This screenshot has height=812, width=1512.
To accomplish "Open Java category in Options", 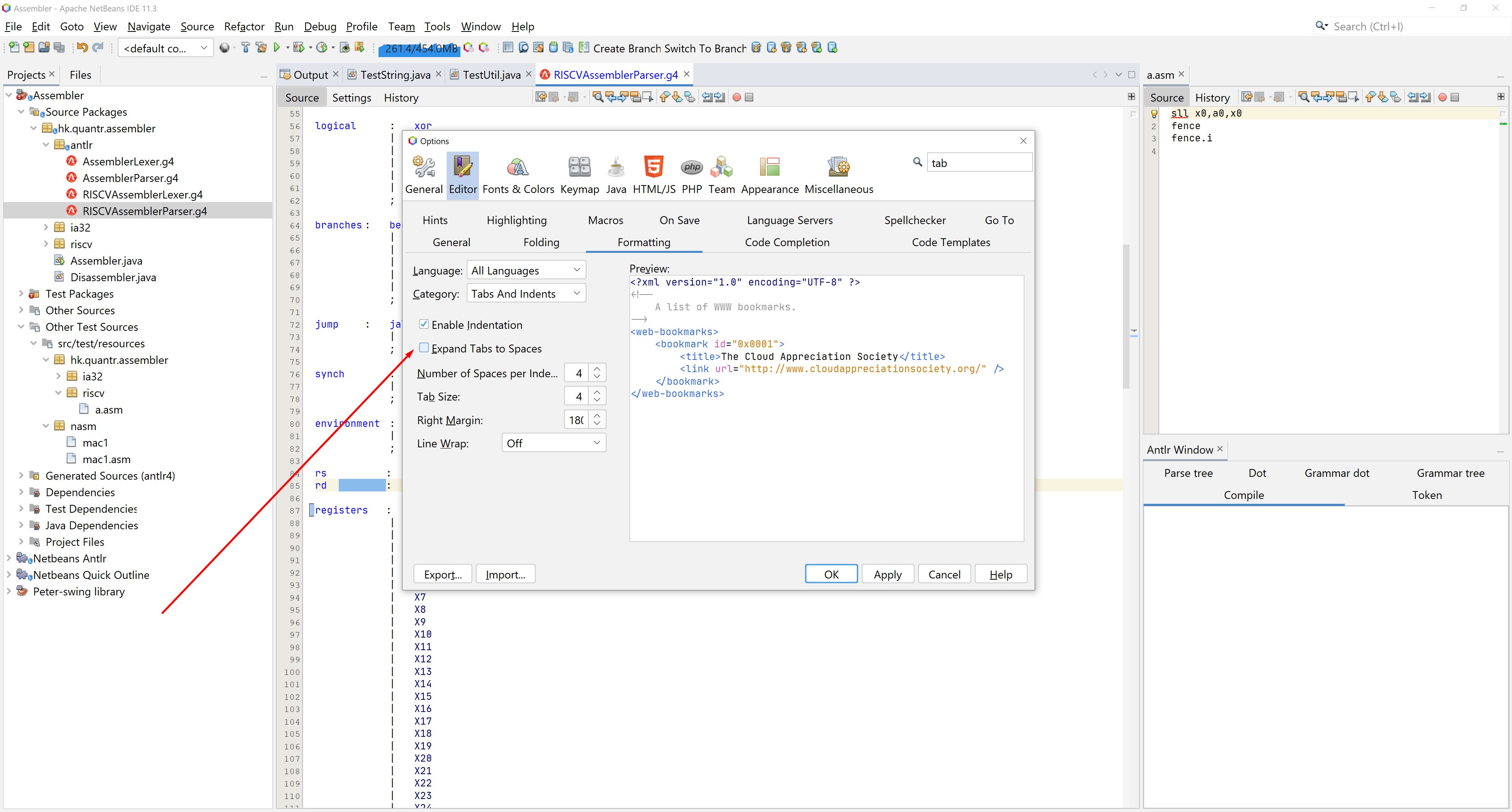I will pyautogui.click(x=616, y=175).
